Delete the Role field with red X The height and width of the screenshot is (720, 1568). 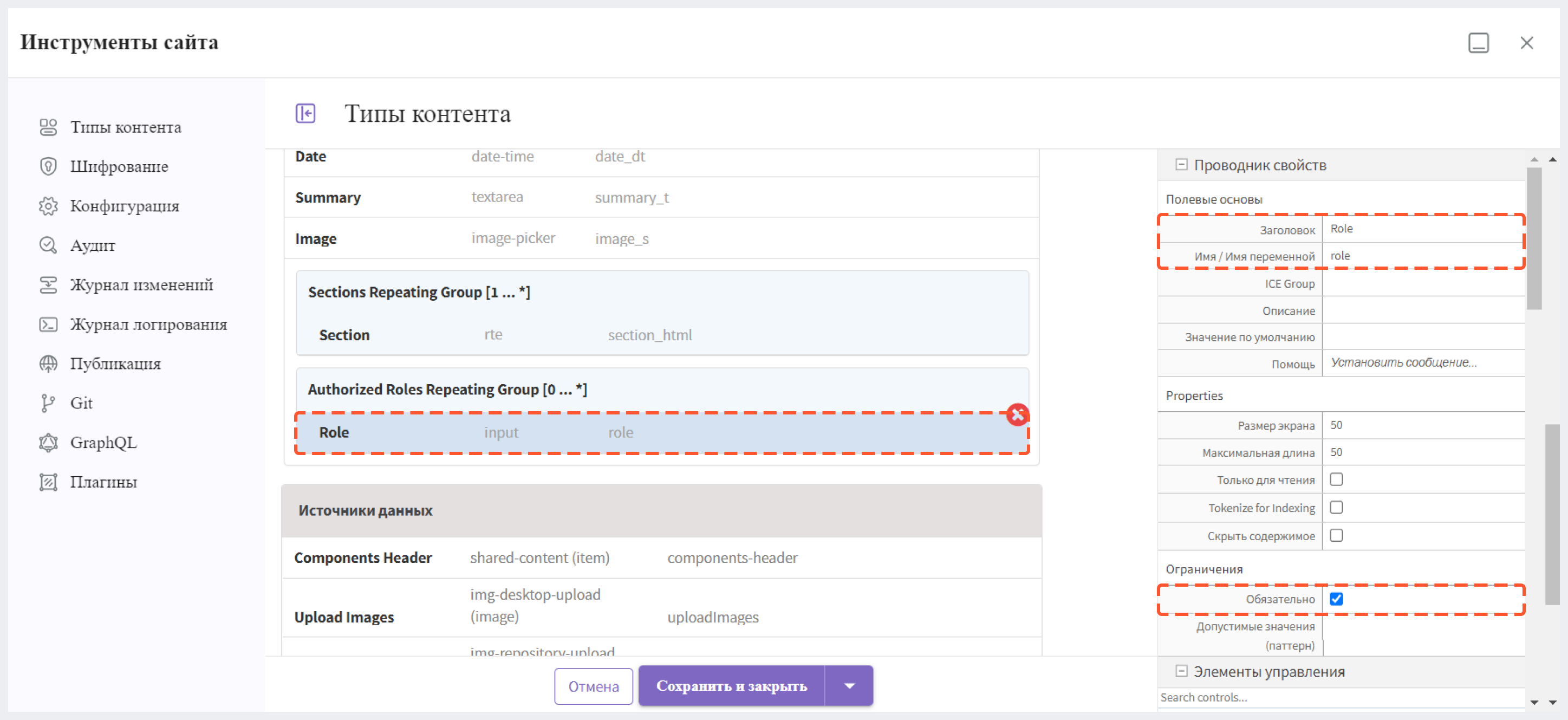1017,415
